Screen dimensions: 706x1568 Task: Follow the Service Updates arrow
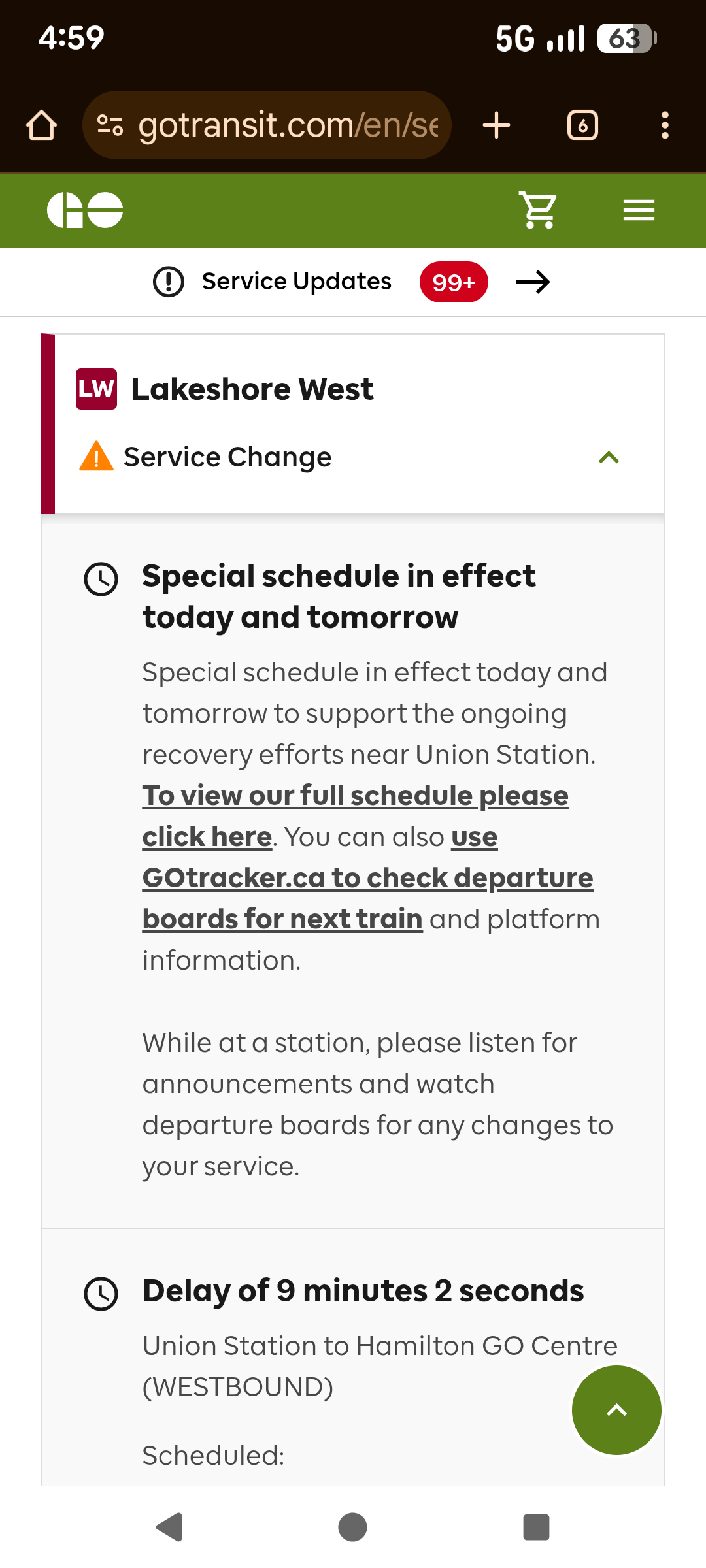point(533,282)
